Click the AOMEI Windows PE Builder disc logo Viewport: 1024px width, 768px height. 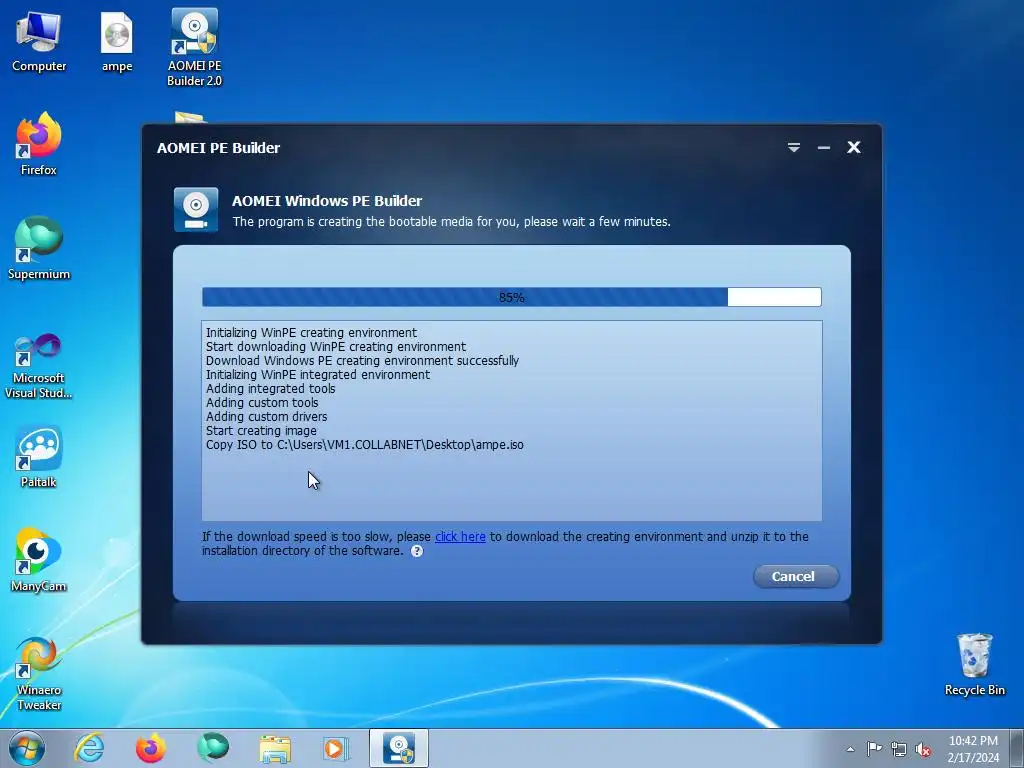(195, 210)
